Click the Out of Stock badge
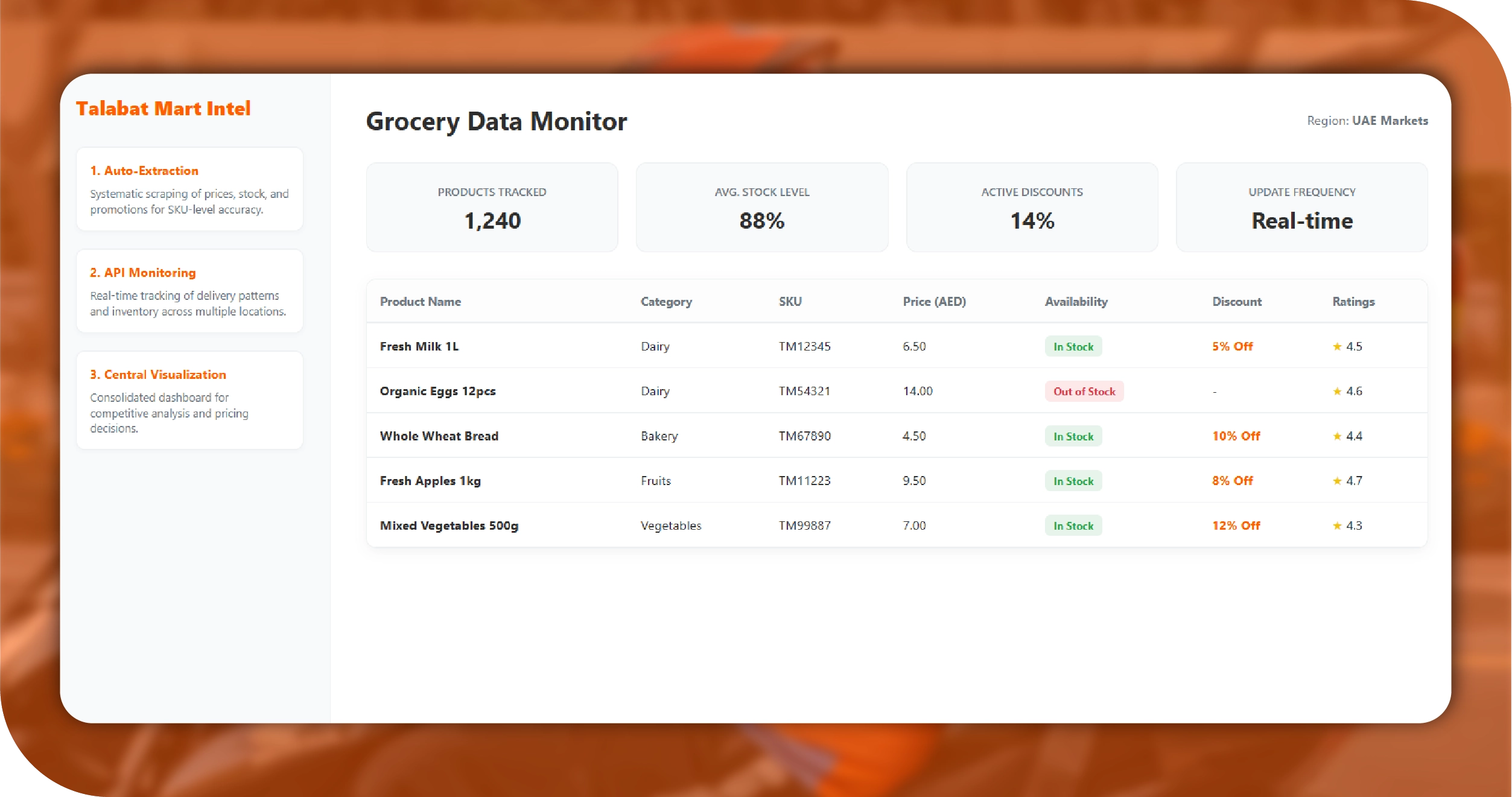This screenshot has width=1512, height=797. tap(1084, 392)
